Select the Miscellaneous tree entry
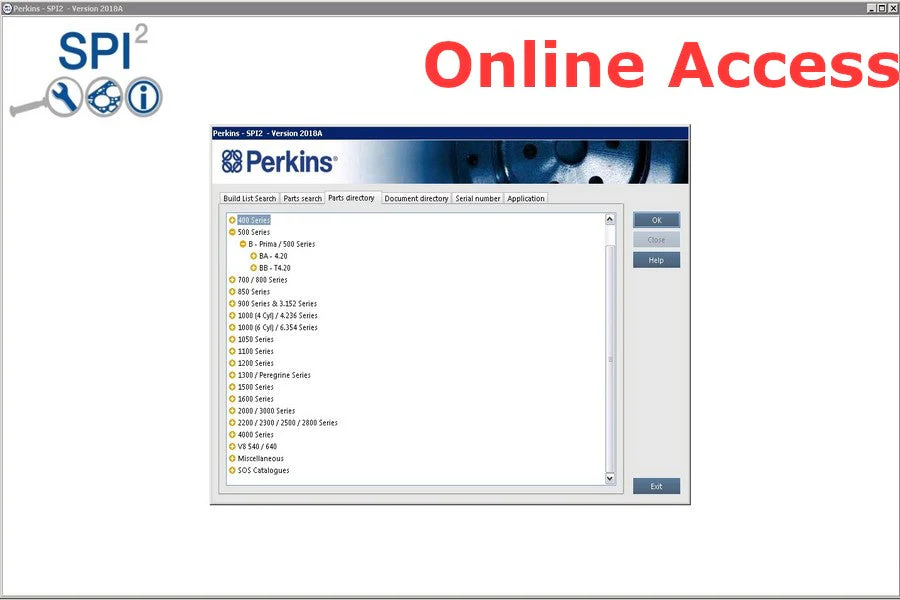The image size is (900, 600). (x=260, y=459)
